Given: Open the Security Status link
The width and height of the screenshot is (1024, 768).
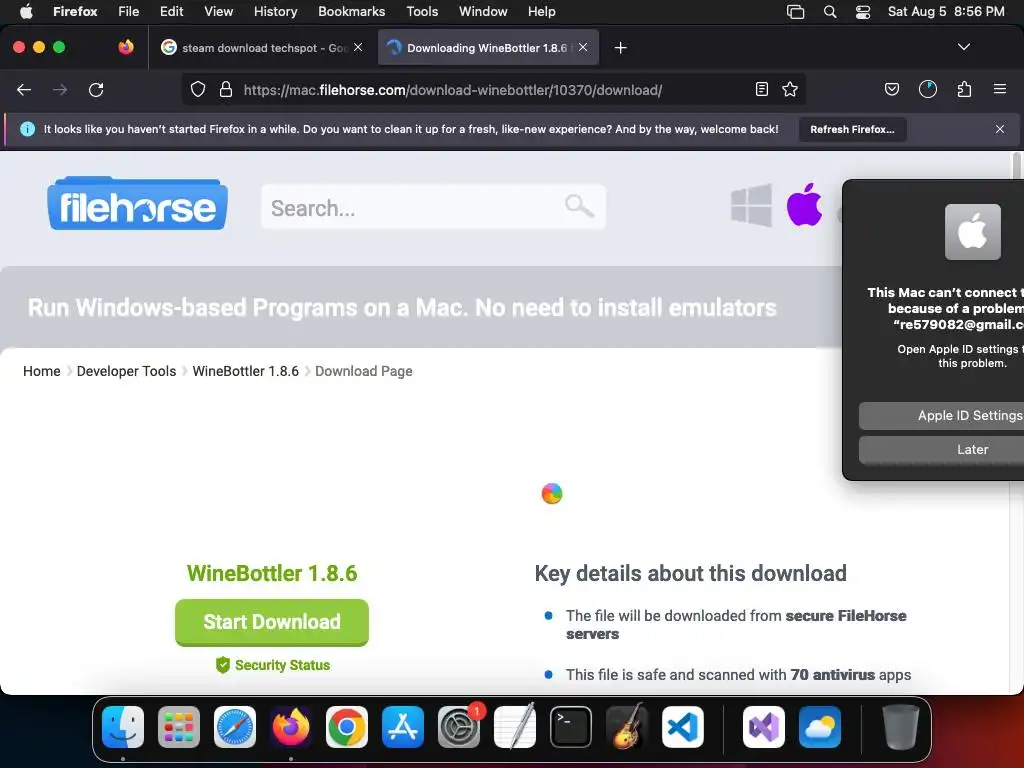Looking at the screenshot, I should coord(273,665).
